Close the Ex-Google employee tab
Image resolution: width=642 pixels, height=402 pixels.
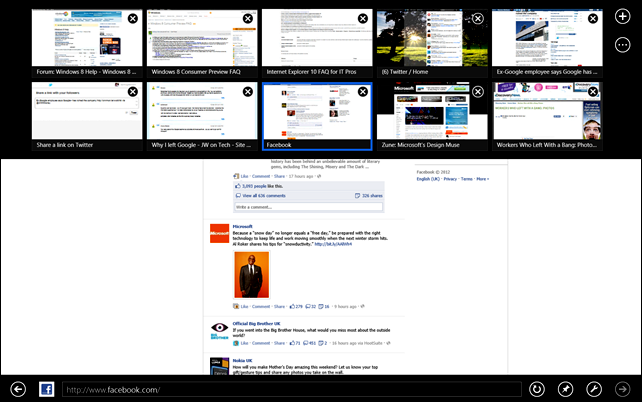593,18
